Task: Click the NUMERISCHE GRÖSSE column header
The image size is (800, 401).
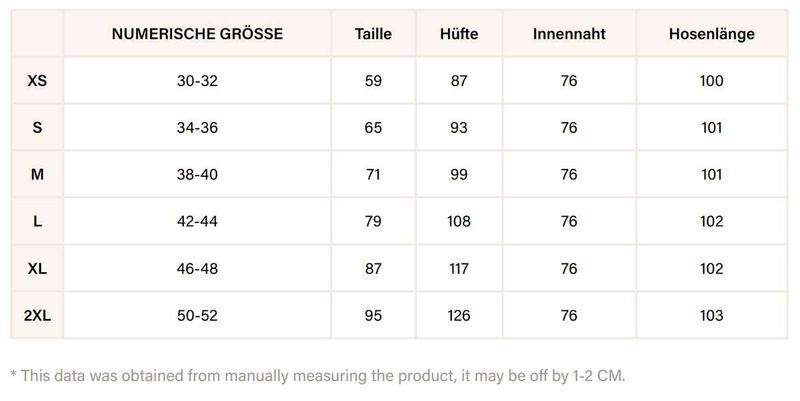Action: pos(197,34)
